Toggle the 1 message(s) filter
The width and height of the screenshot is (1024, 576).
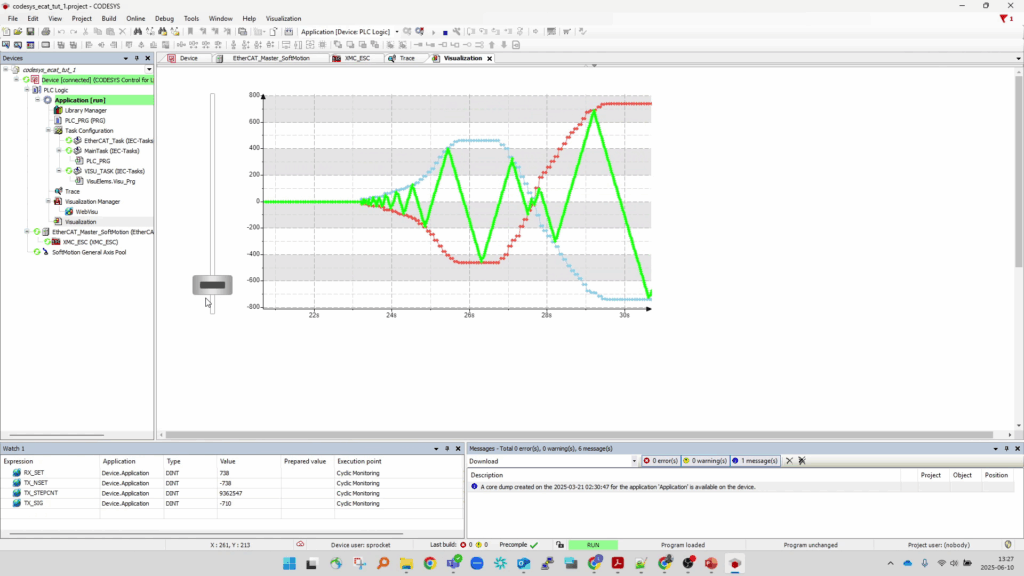pyautogui.click(x=756, y=461)
